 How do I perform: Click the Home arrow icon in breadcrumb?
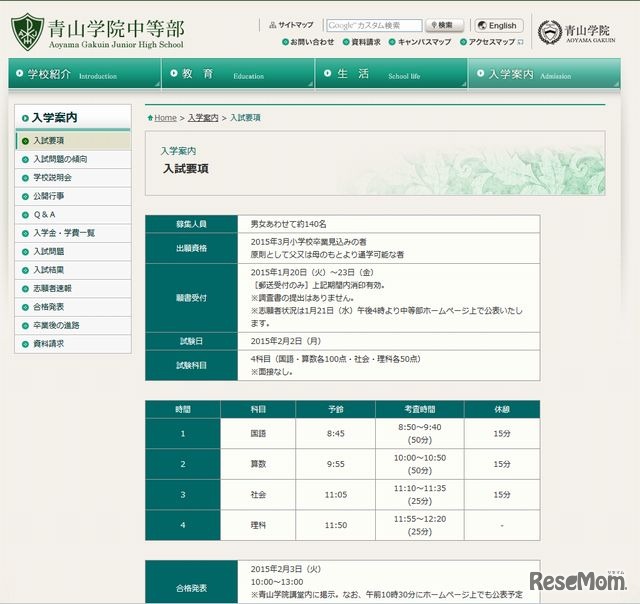tap(150, 118)
